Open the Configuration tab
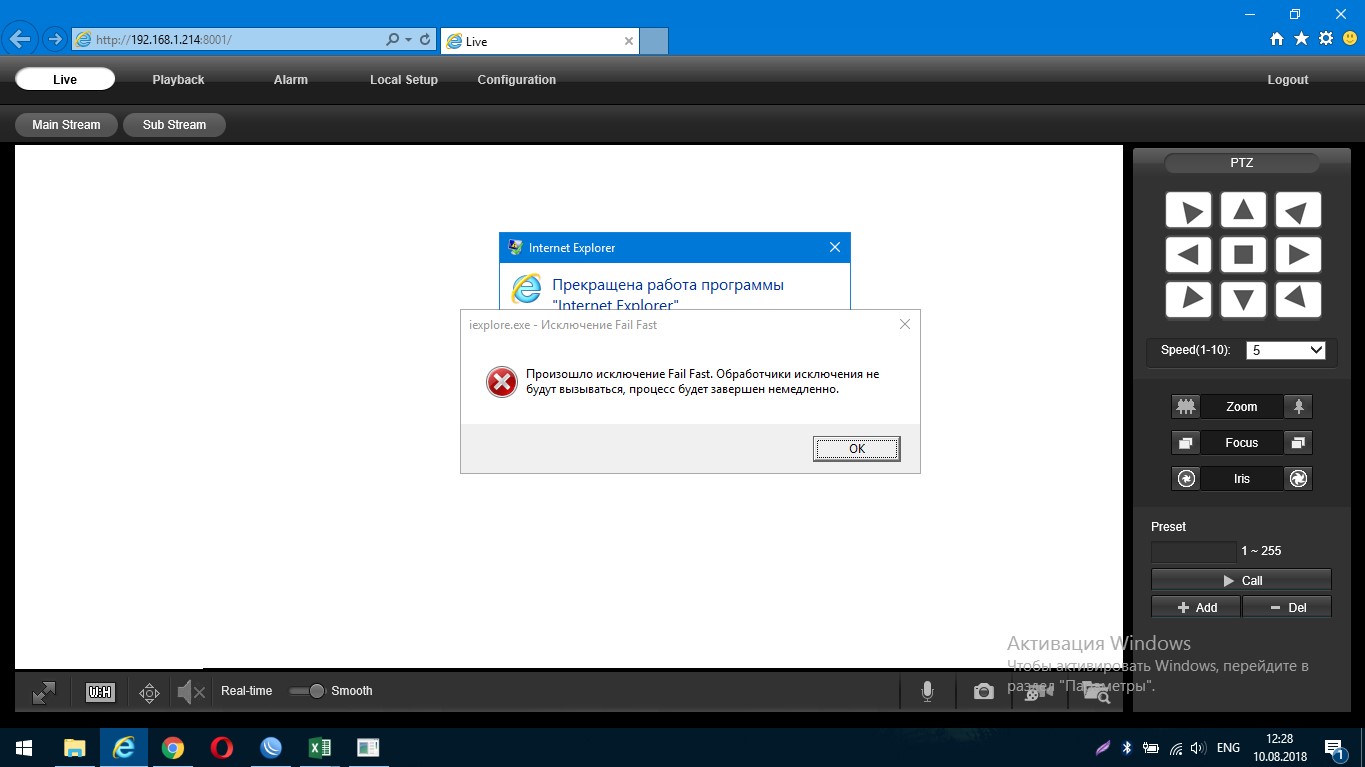1365x767 pixels. tap(516, 80)
